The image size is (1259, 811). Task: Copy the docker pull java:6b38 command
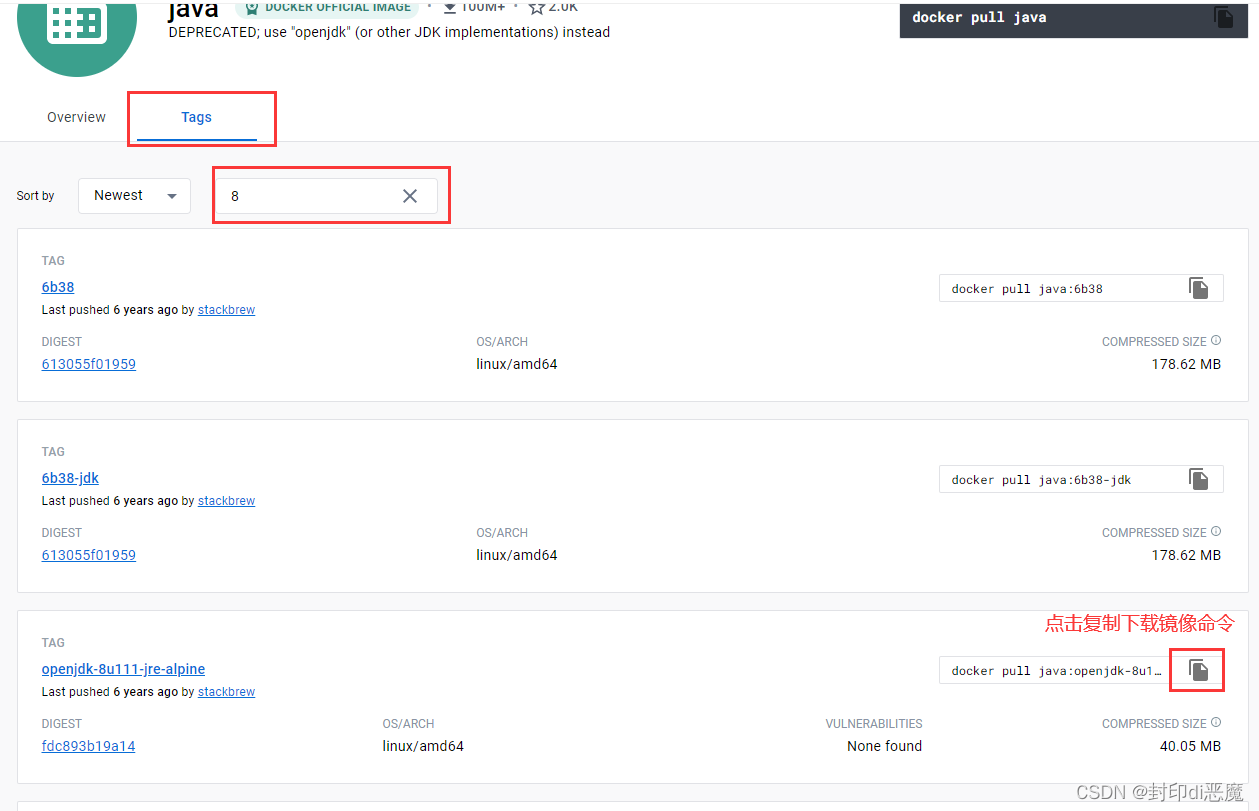pyautogui.click(x=1198, y=288)
